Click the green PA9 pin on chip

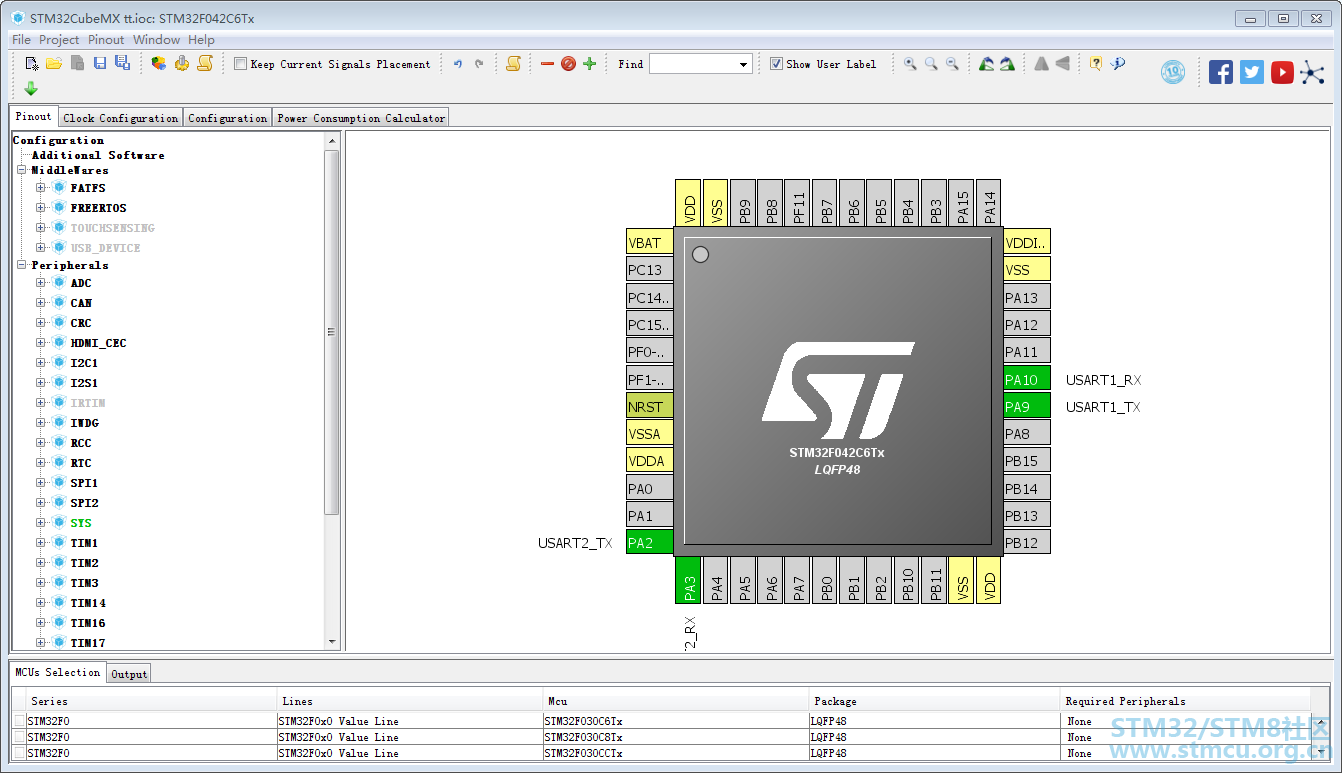point(1027,406)
